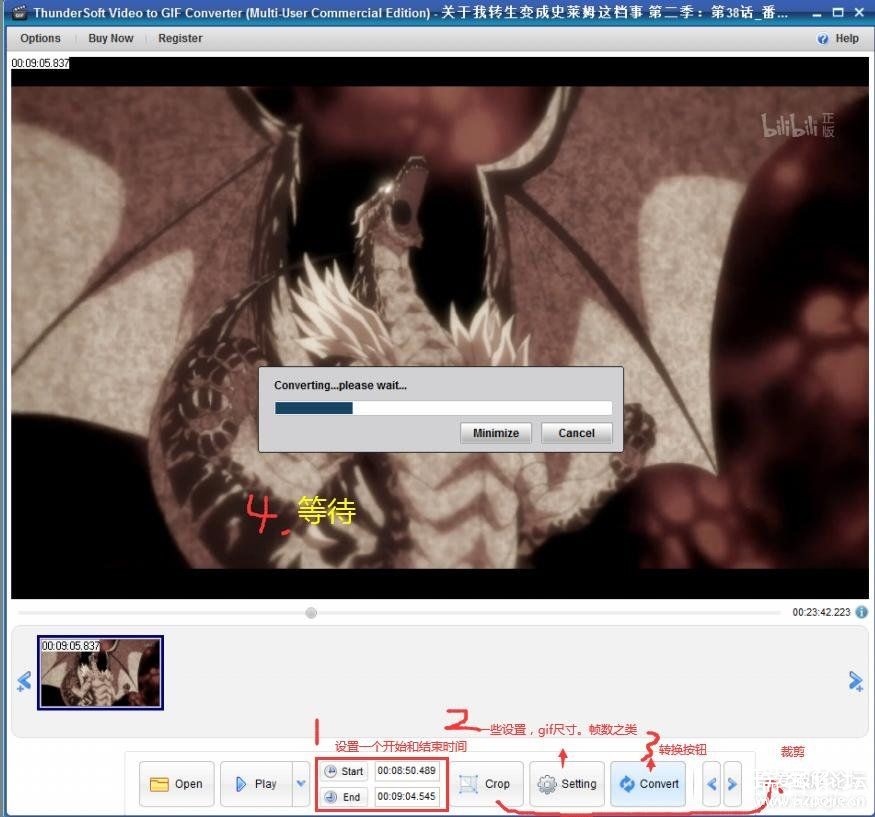The height and width of the screenshot is (817, 875).
Task: Select the 00:09:05.837 frame thumbnail
Action: [x=100, y=672]
